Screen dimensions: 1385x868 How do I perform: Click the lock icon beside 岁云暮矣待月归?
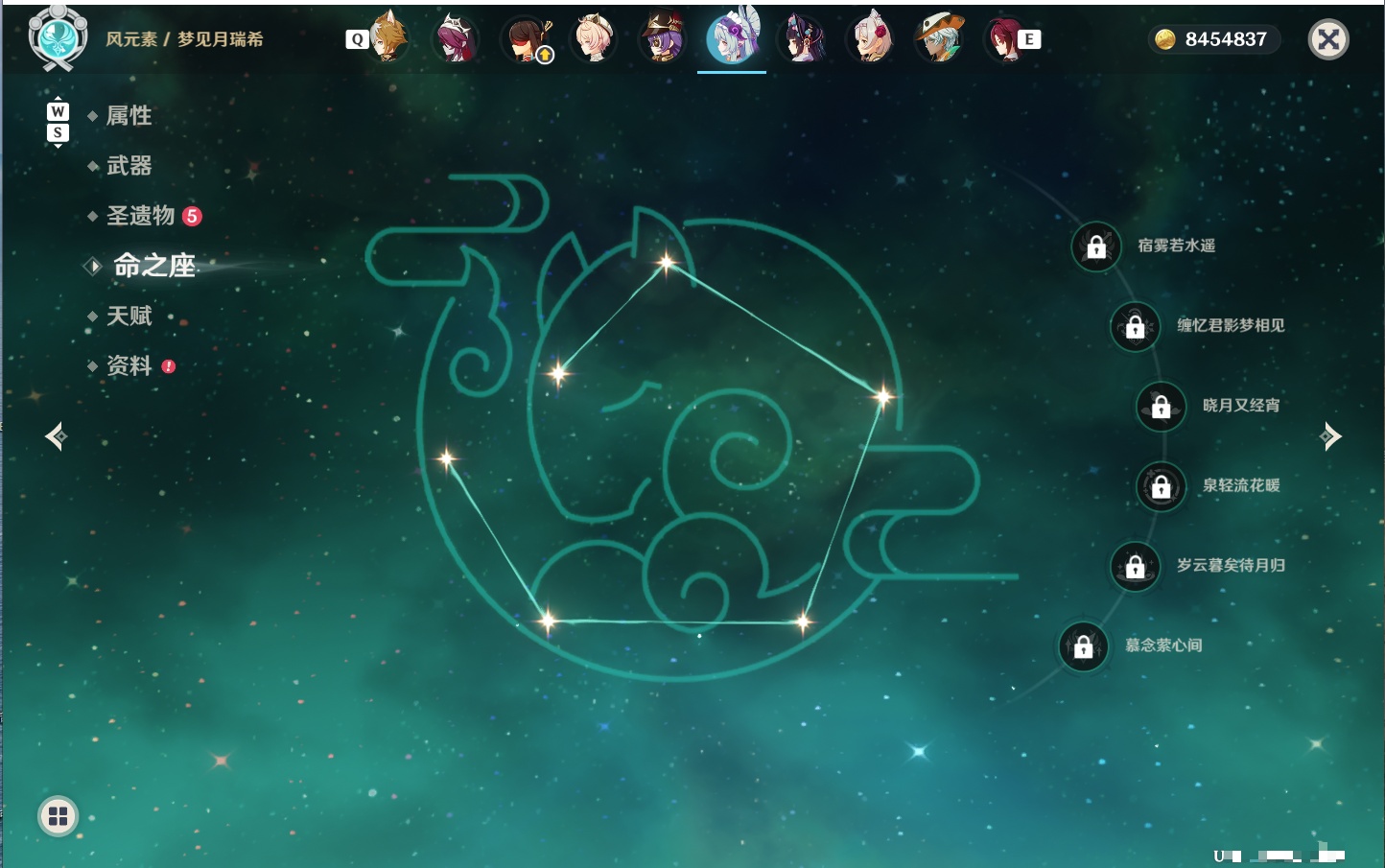(1136, 567)
